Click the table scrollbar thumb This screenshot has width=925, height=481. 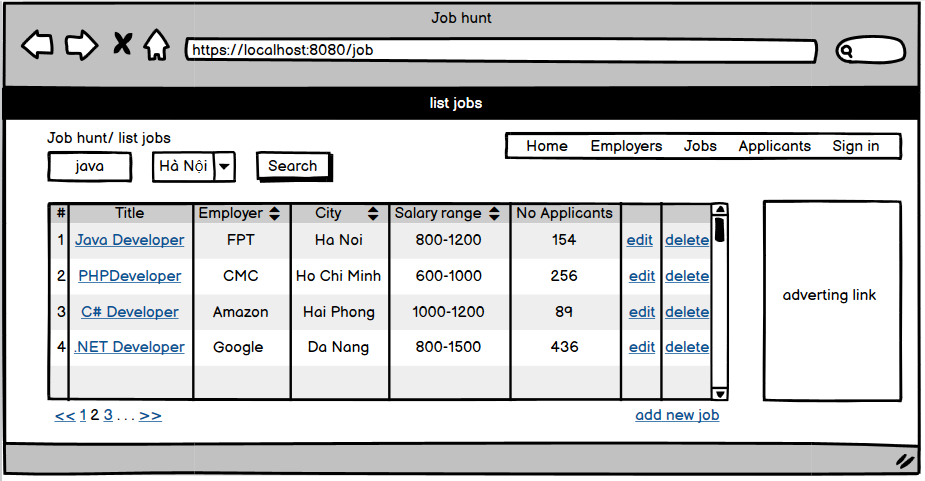coord(719,230)
